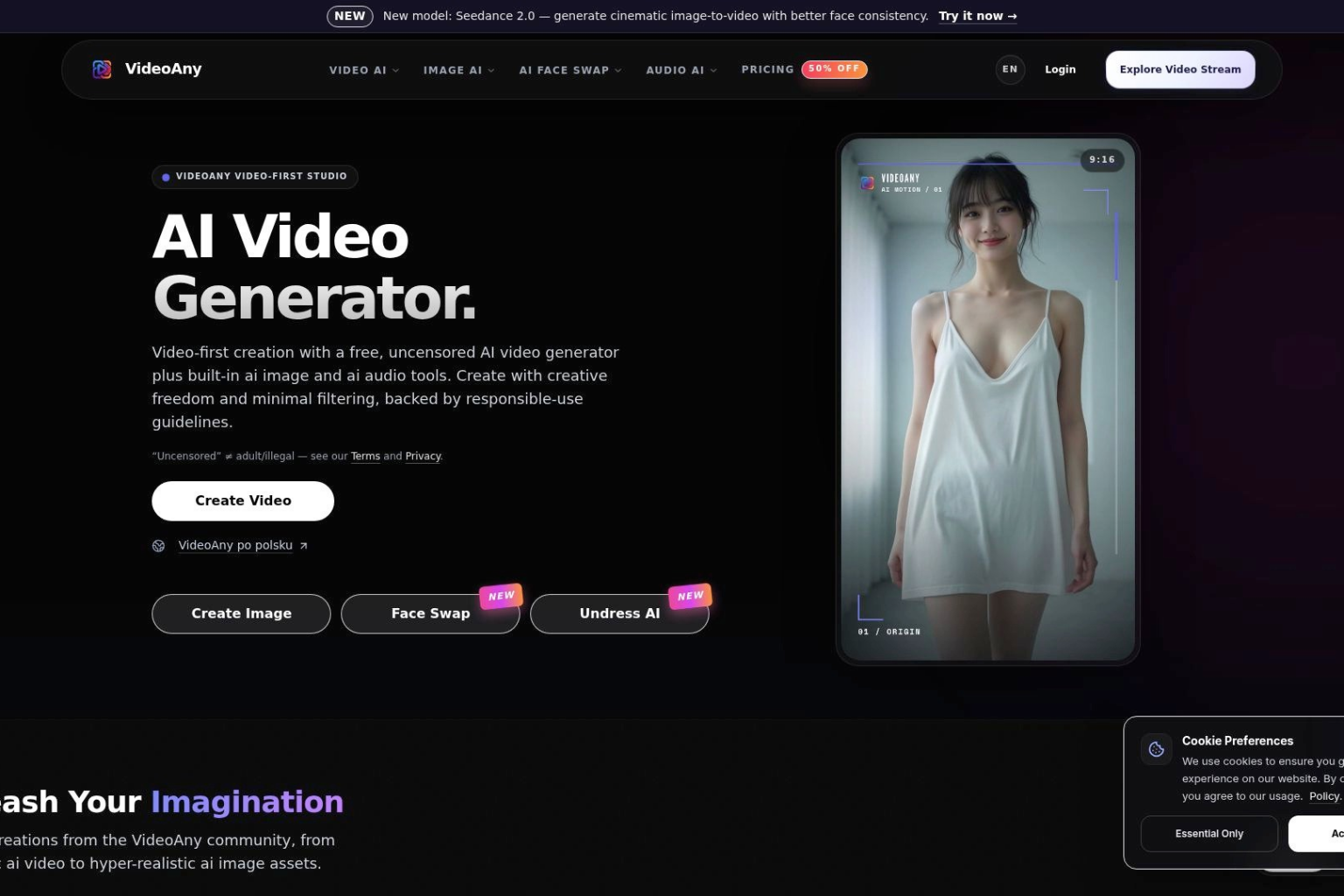The height and width of the screenshot is (896, 1344).
Task: Expand the Image AI dropdown menu
Action: pos(458,70)
